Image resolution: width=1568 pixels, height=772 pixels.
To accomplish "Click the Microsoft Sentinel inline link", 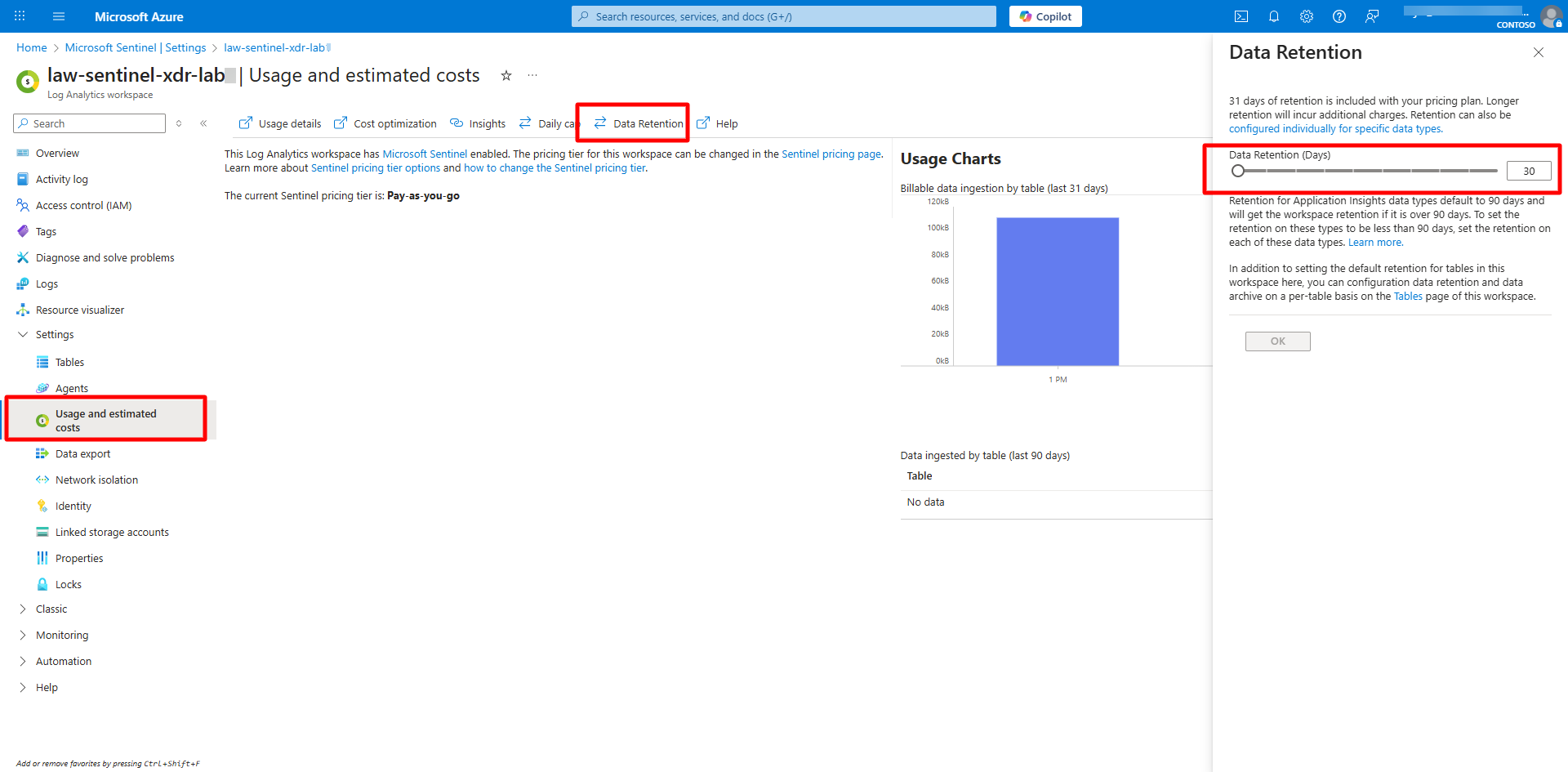I will (x=425, y=154).
